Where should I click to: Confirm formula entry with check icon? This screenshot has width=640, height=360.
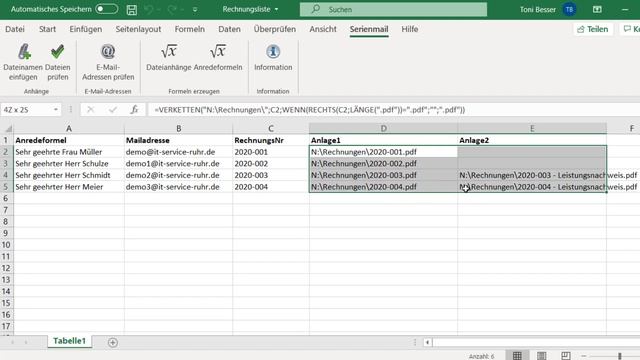(113, 109)
